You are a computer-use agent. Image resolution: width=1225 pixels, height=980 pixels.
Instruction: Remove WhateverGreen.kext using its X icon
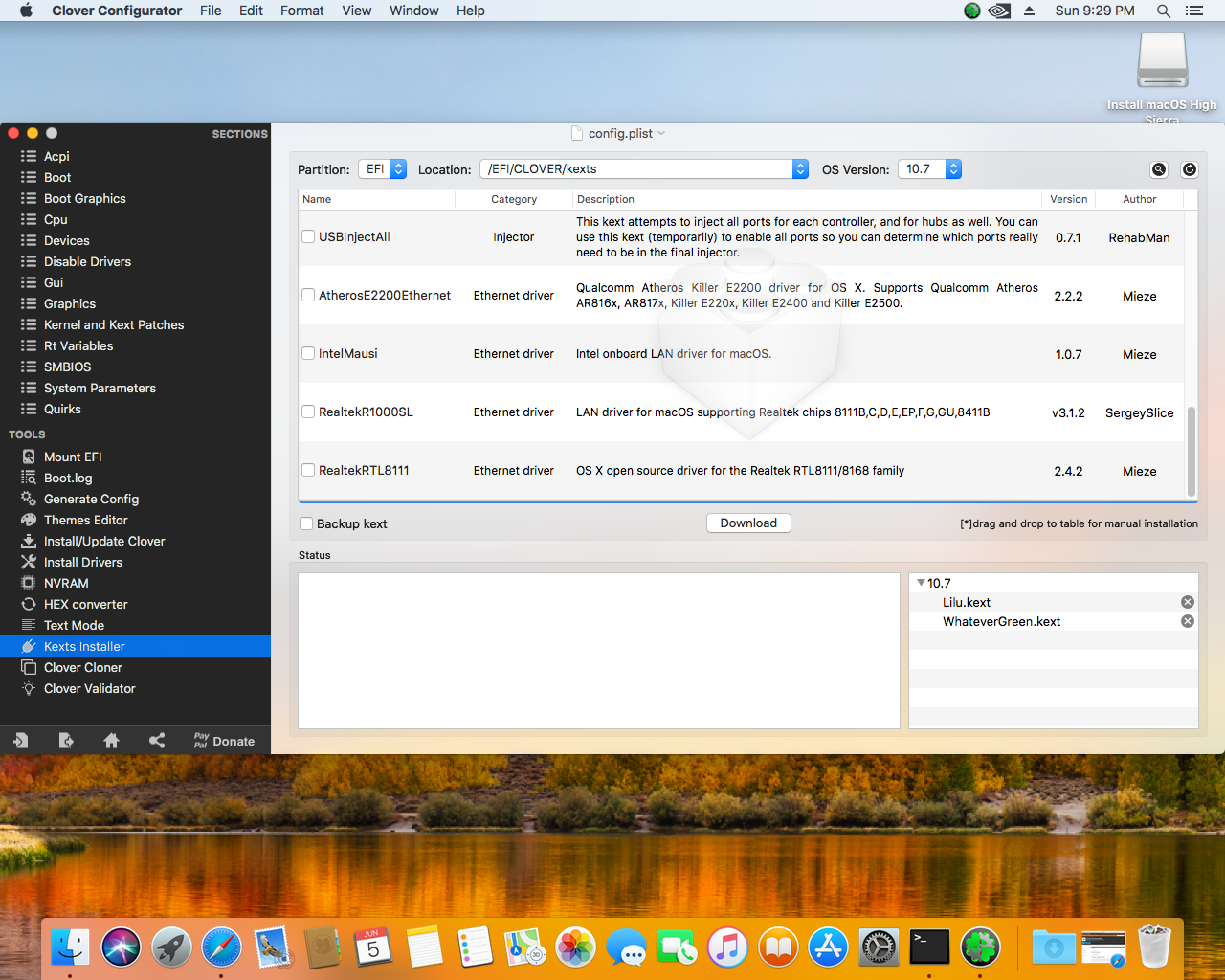click(1187, 621)
